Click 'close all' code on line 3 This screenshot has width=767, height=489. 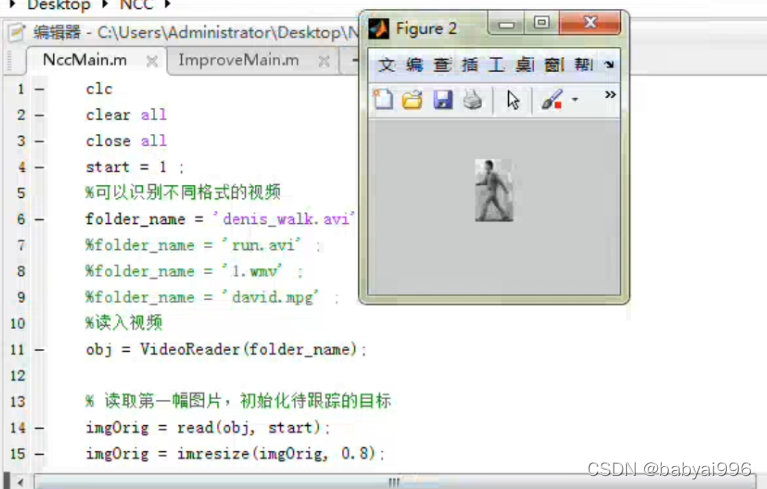[x=126, y=141]
